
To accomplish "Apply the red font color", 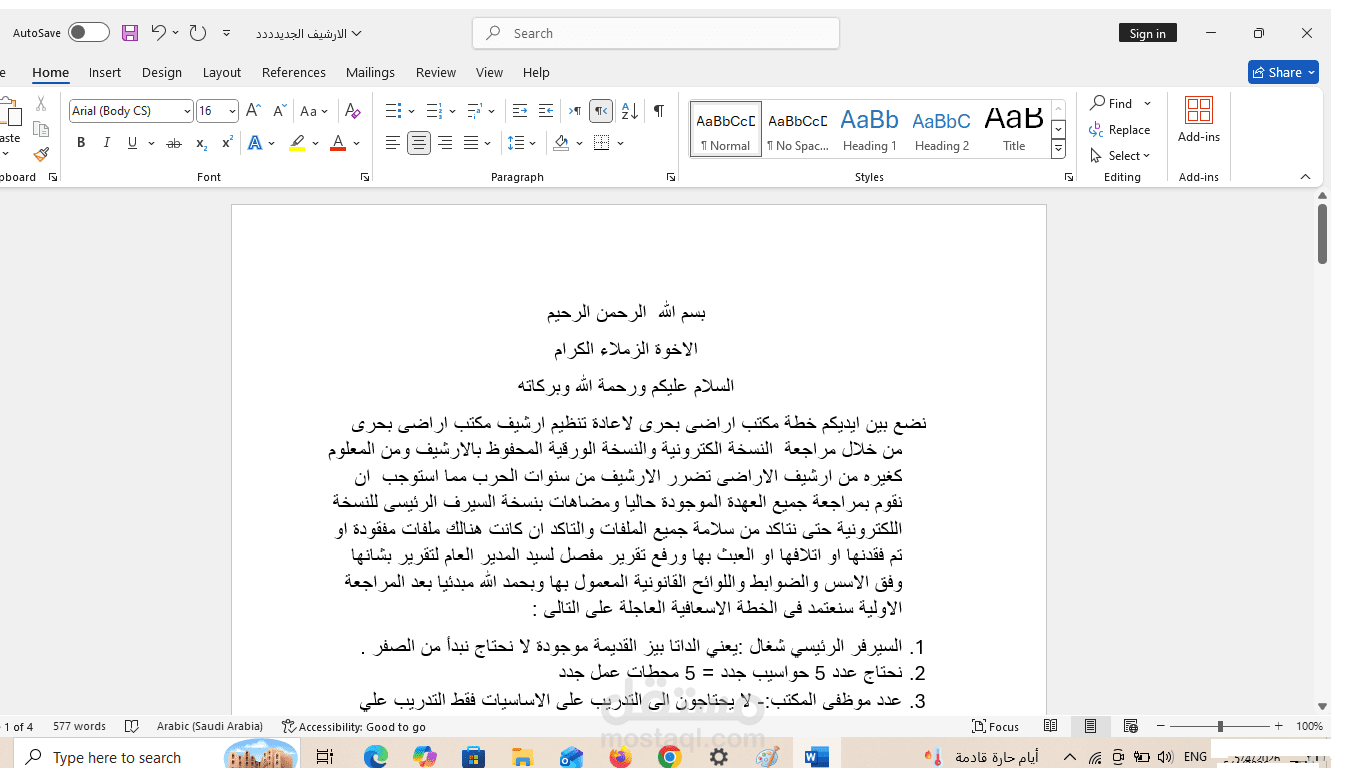I will 338,143.
